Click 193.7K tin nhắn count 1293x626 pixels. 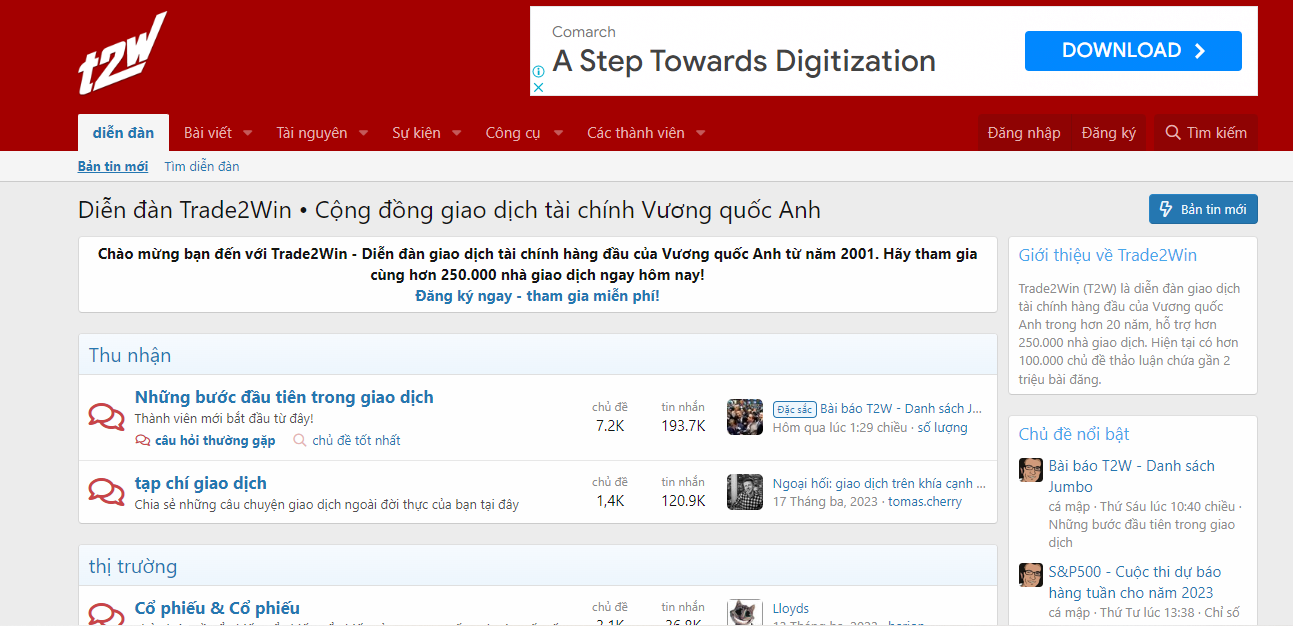coord(683,426)
